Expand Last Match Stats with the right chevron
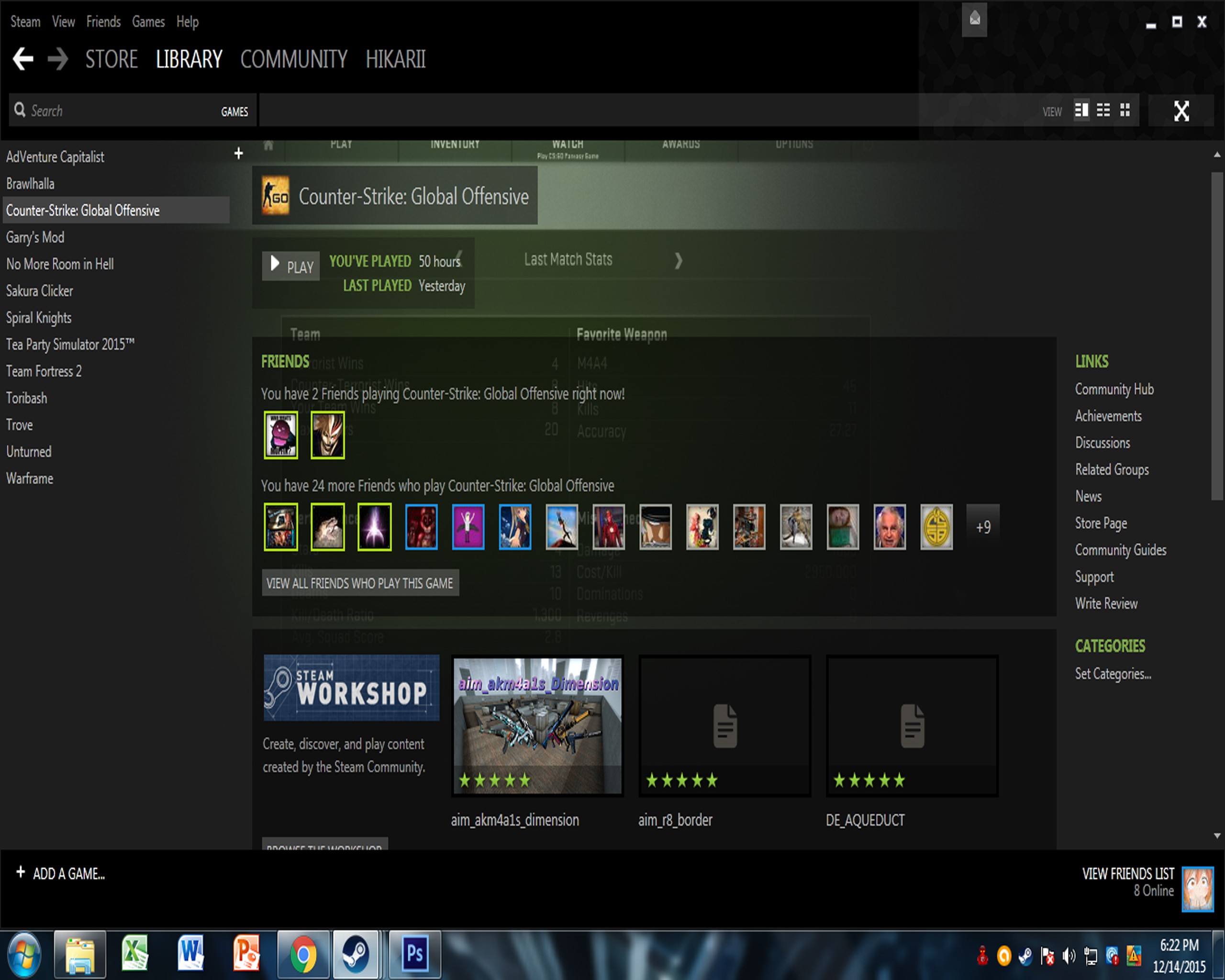The height and width of the screenshot is (980, 1225). click(x=679, y=261)
